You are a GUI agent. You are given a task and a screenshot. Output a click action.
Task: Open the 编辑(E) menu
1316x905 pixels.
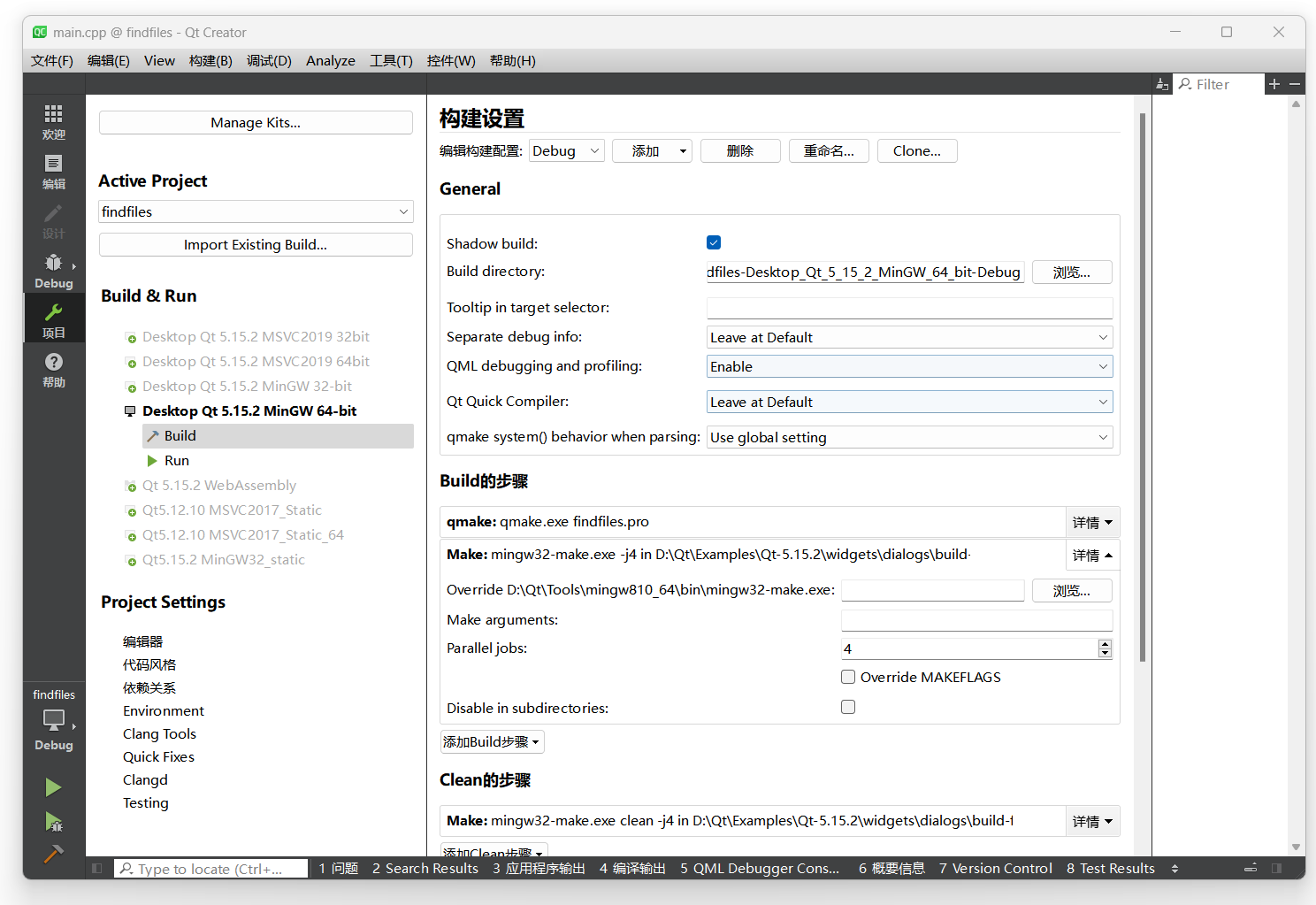coord(109,60)
